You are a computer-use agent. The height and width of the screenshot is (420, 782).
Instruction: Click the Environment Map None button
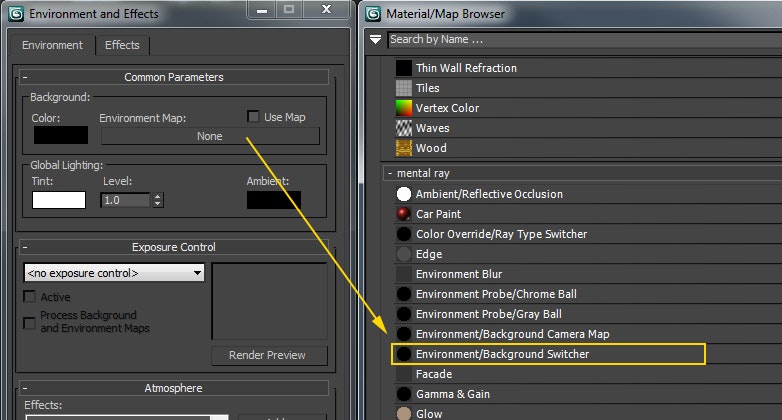coord(209,136)
